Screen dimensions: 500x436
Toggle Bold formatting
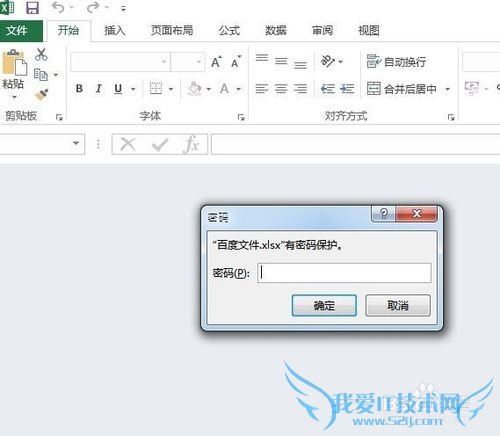click(79, 89)
